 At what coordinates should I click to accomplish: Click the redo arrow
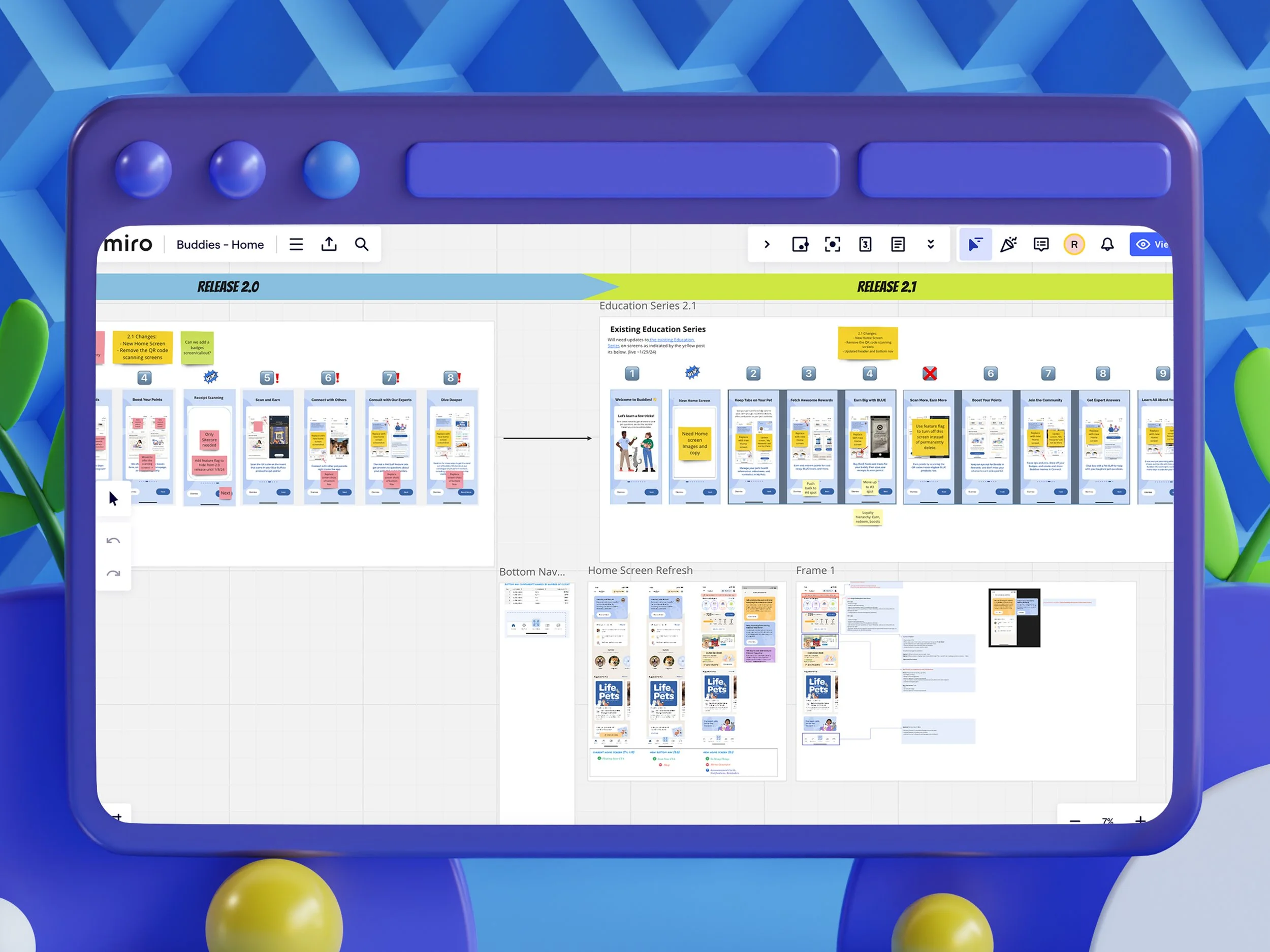pyautogui.click(x=113, y=573)
